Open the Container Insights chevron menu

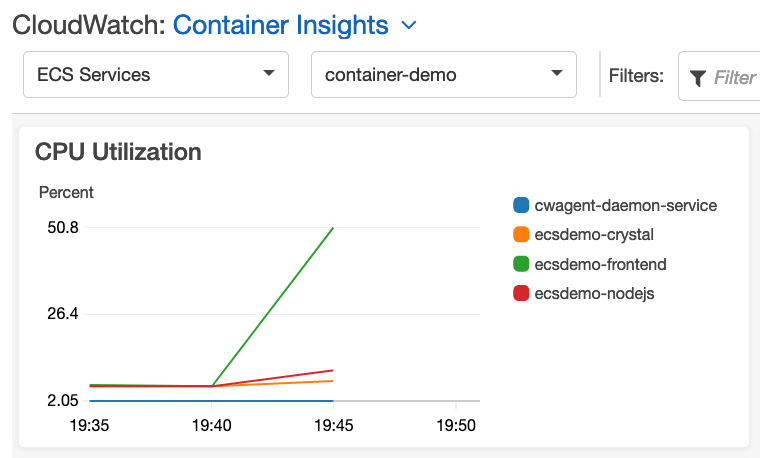tap(409, 25)
